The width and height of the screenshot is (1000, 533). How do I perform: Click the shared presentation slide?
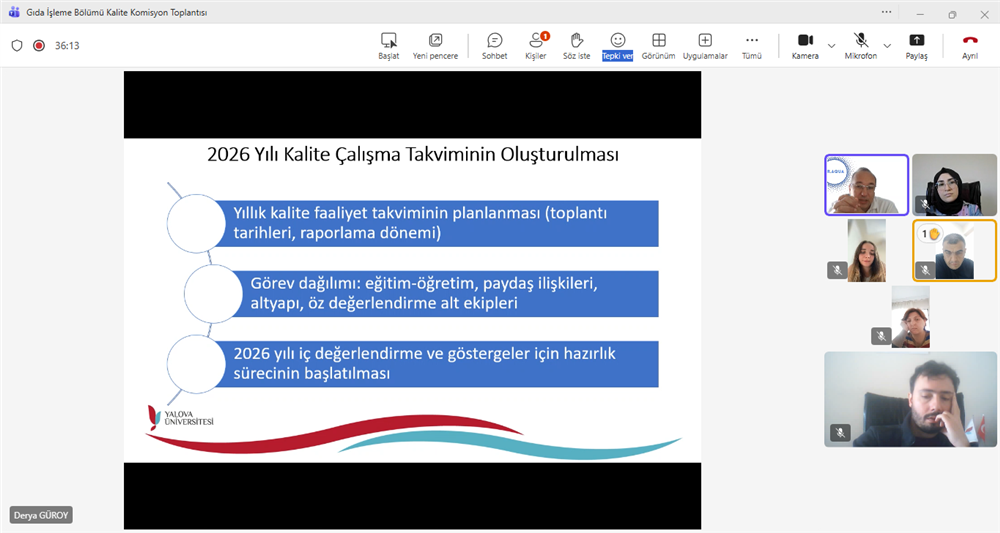pyautogui.click(x=412, y=300)
